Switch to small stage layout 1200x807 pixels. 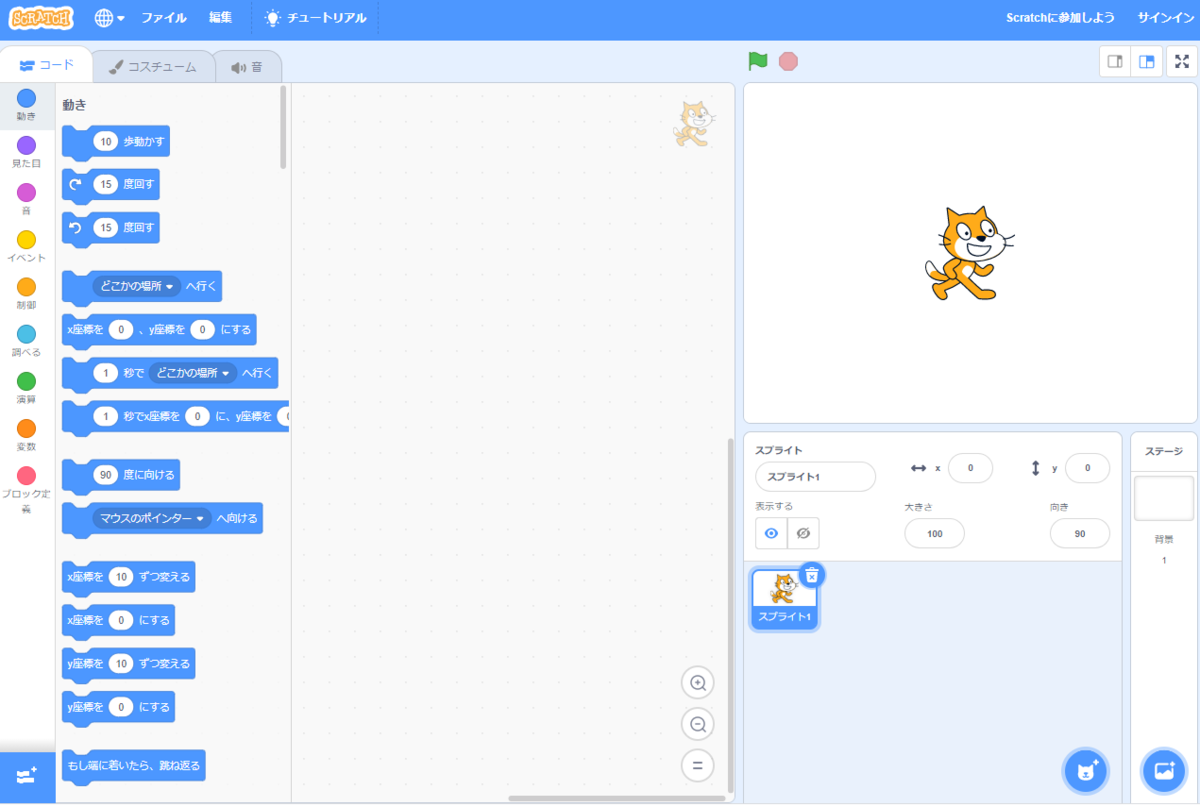[1115, 61]
